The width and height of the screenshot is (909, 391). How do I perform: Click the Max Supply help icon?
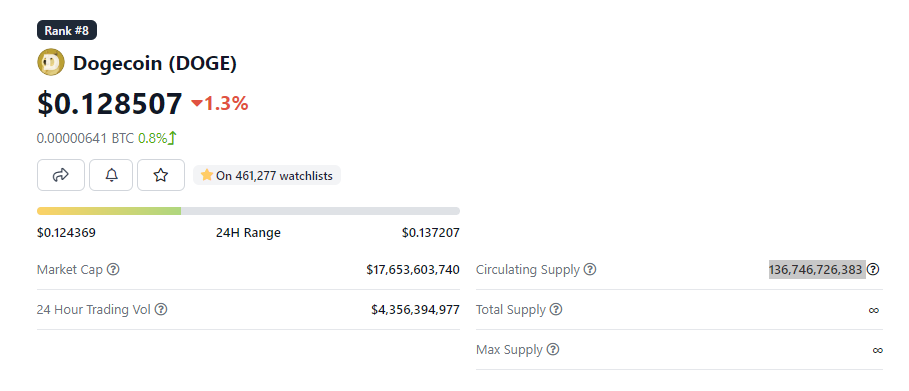pos(553,350)
